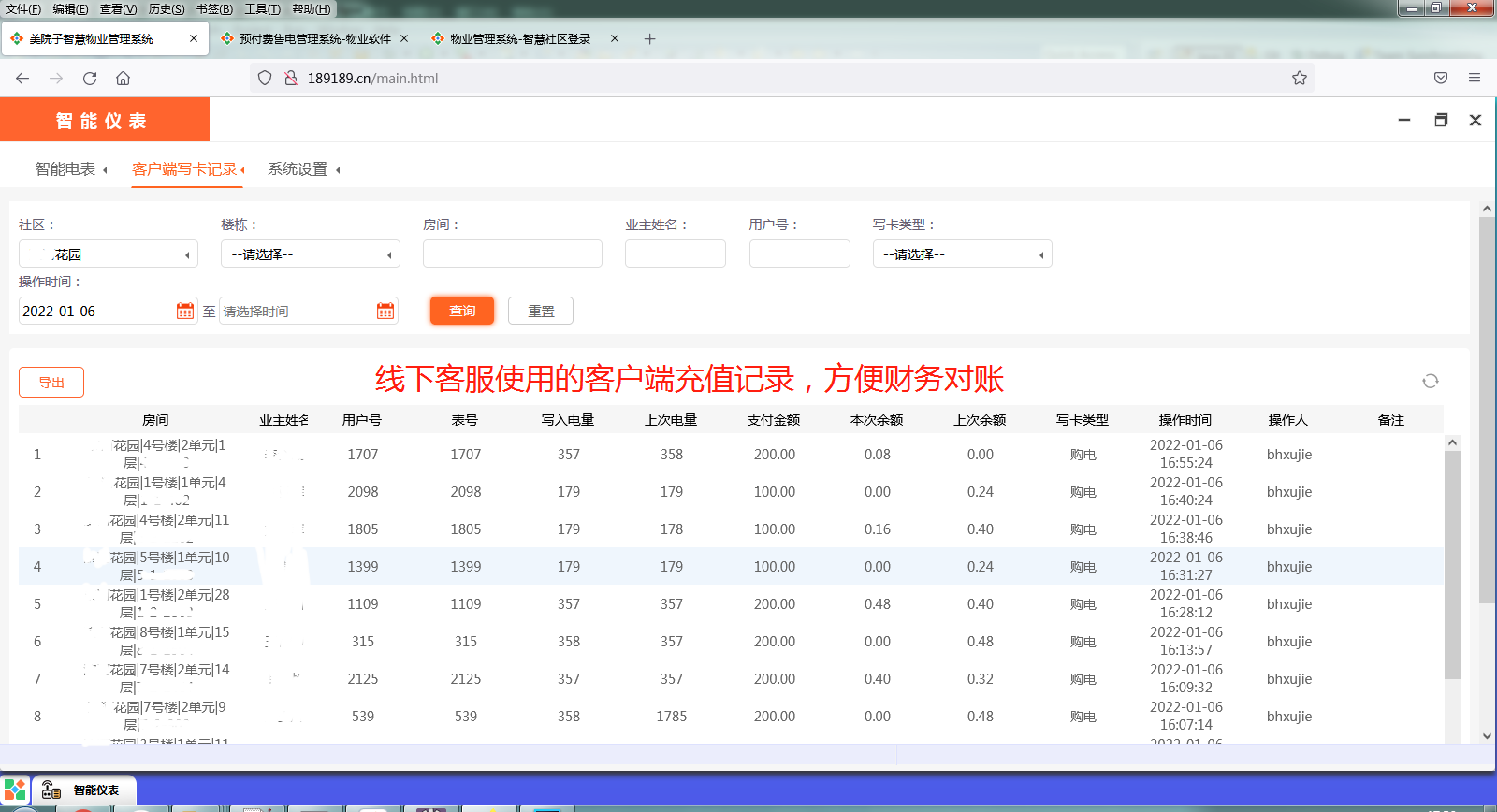Click timestamp 2022-01-06 16:55:24

click(1186, 454)
